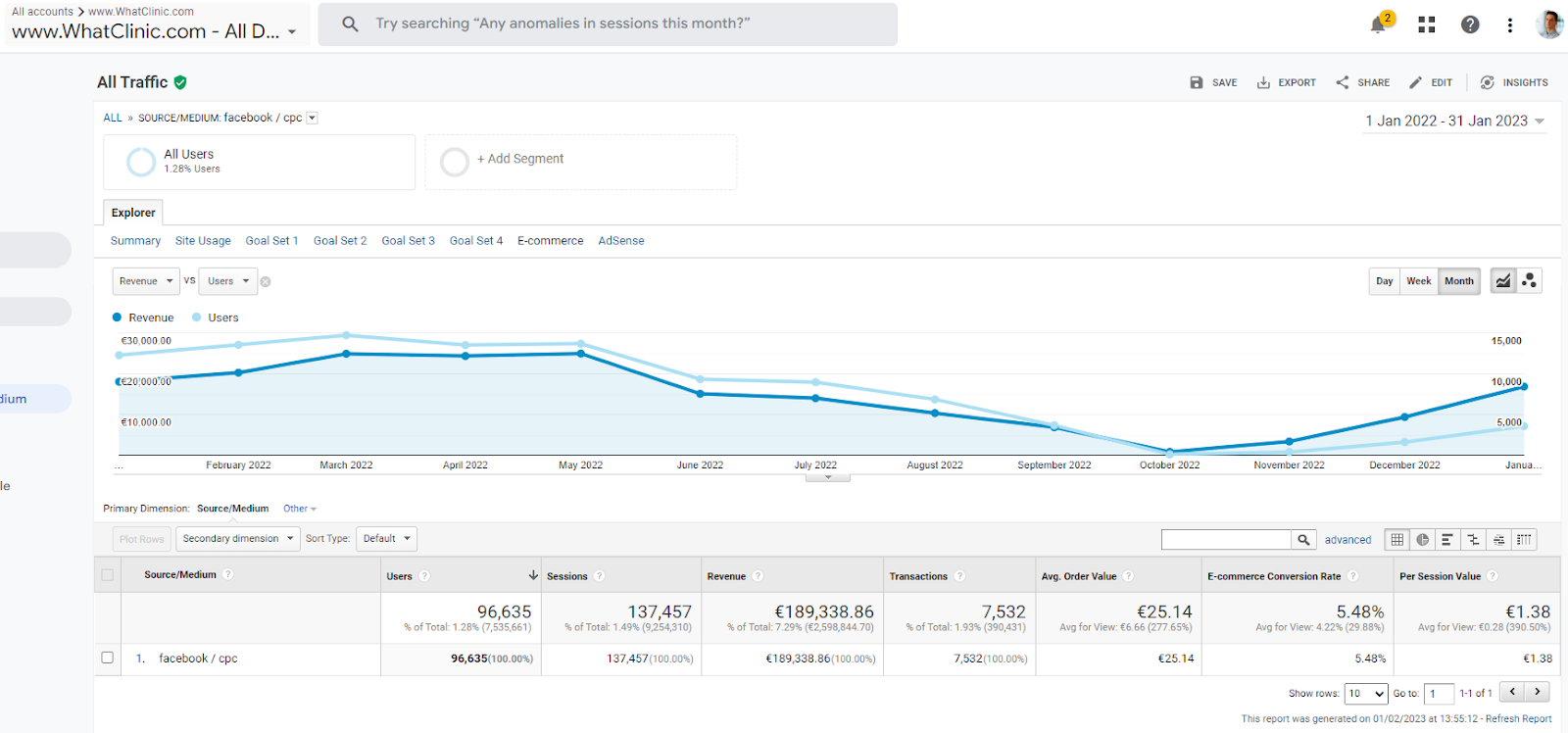Image resolution: width=1568 pixels, height=733 pixels.
Task: Select the Percentage pie view icon
Action: pyautogui.click(x=1422, y=539)
